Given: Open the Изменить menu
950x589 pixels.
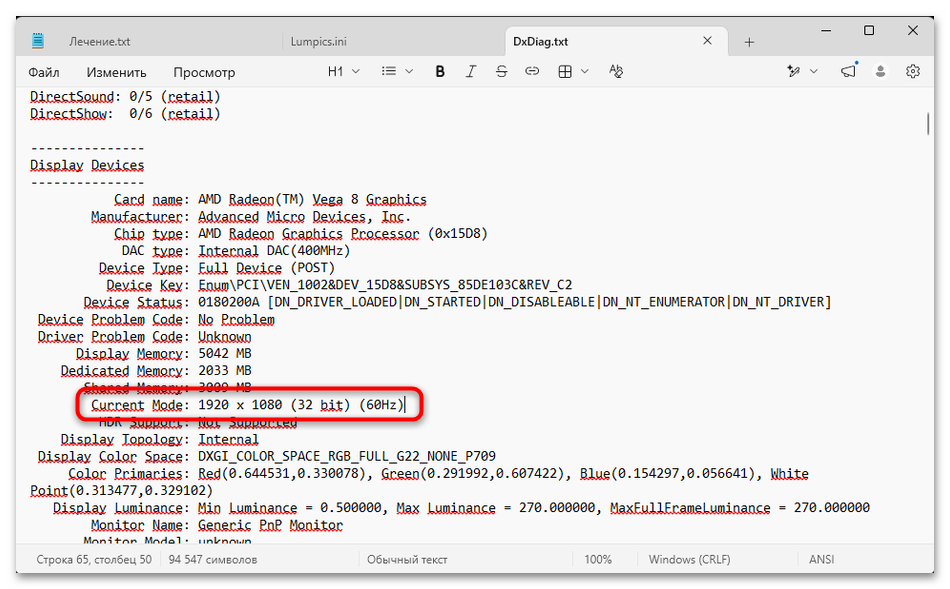Looking at the screenshot, I should [116, 72].
